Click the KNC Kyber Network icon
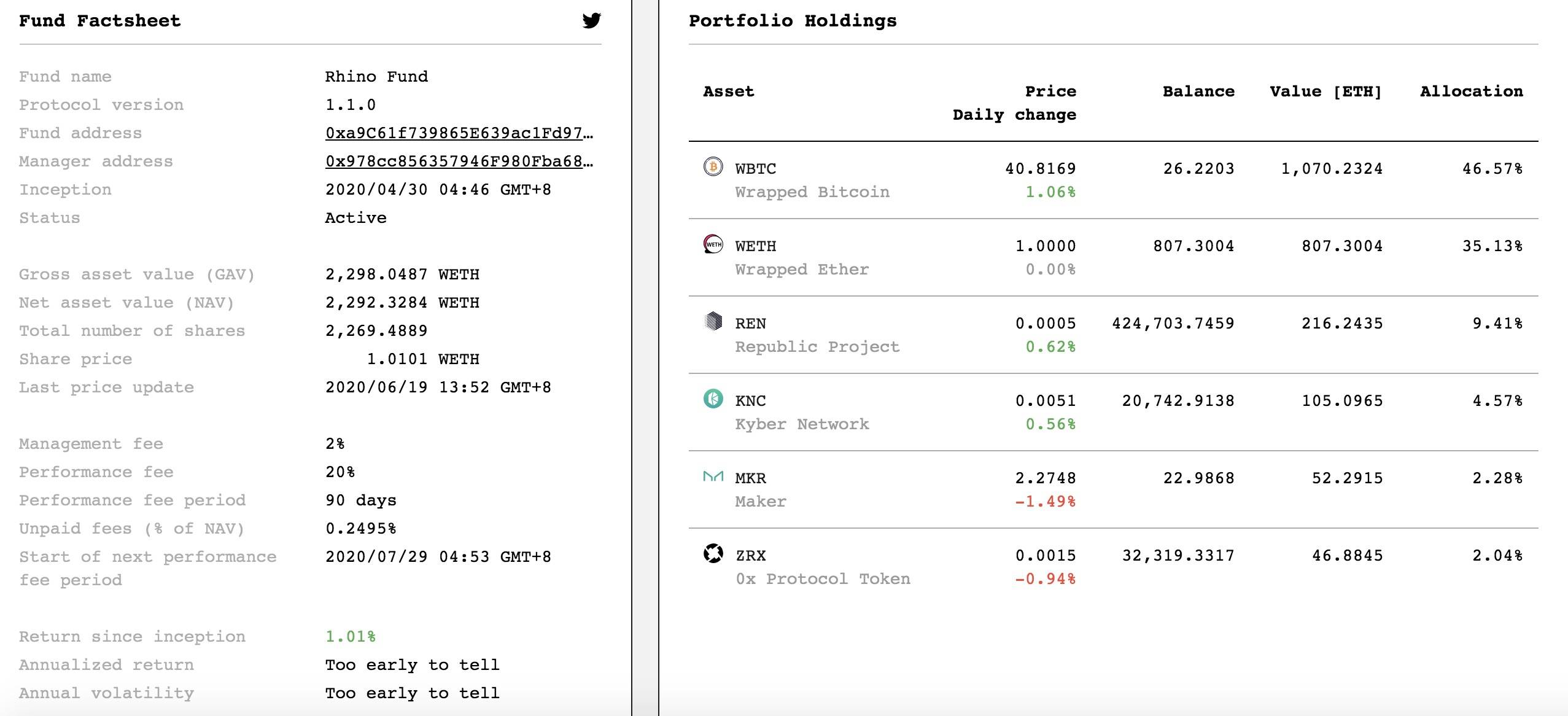Image resolution: width=1568 pixels, height=716 pixels. 713,399
